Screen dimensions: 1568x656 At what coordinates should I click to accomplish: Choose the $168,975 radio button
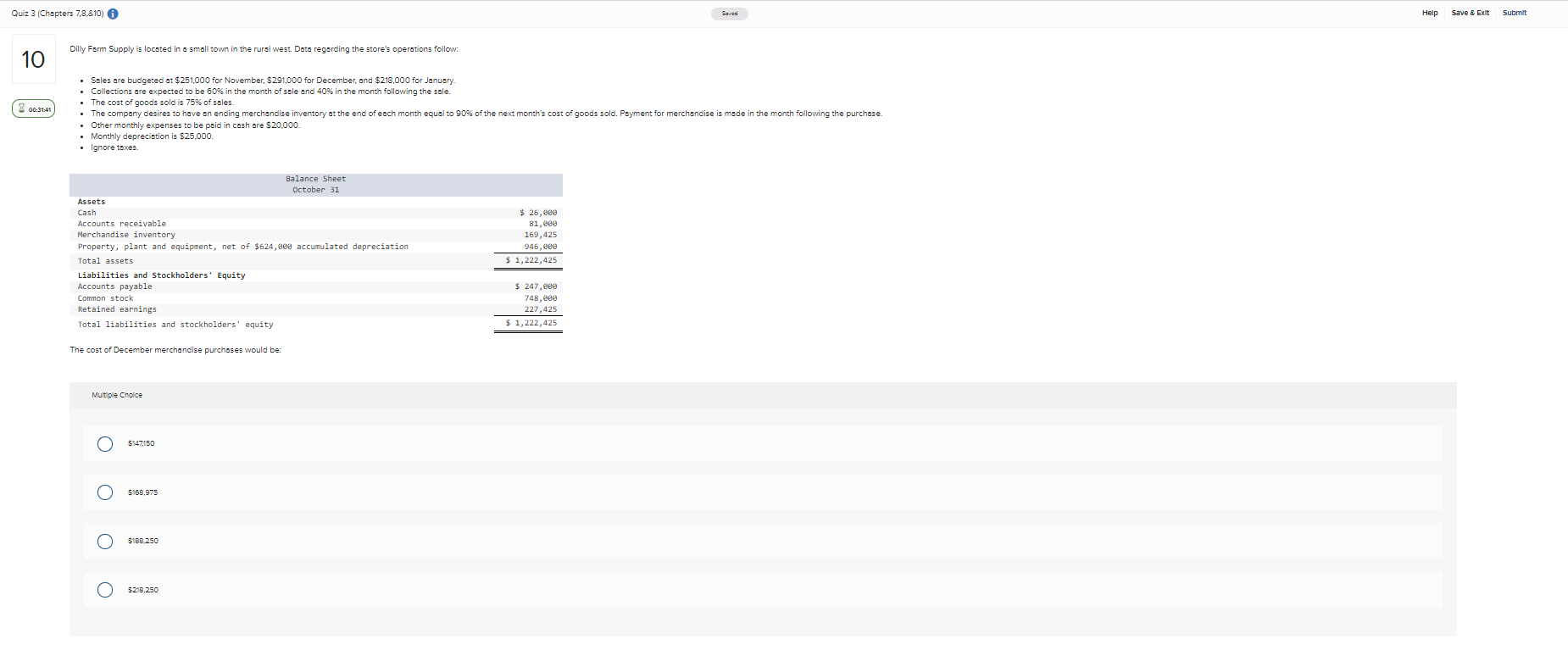pos(105,492)
